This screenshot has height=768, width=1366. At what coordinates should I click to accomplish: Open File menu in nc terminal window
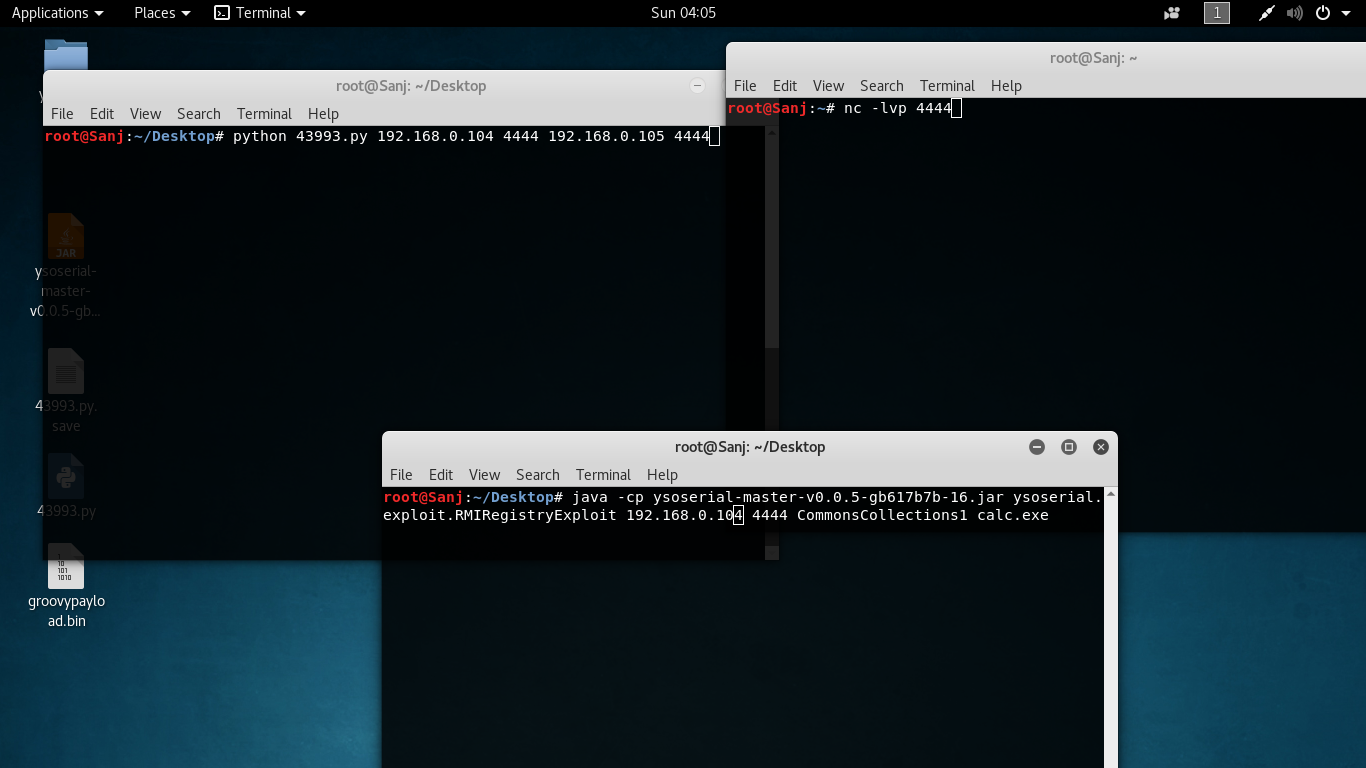click(x=745, y=86)
